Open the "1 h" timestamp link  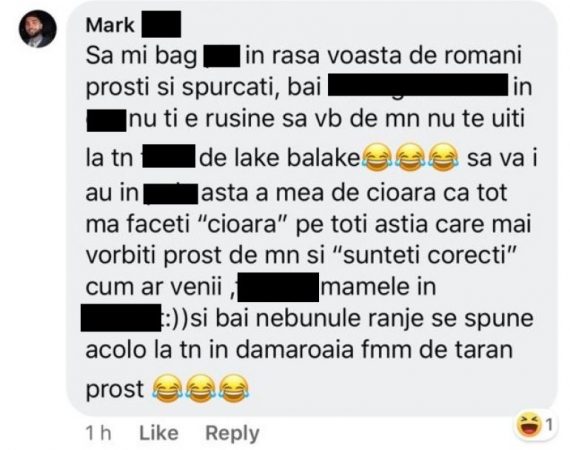[x=98, y=433]
